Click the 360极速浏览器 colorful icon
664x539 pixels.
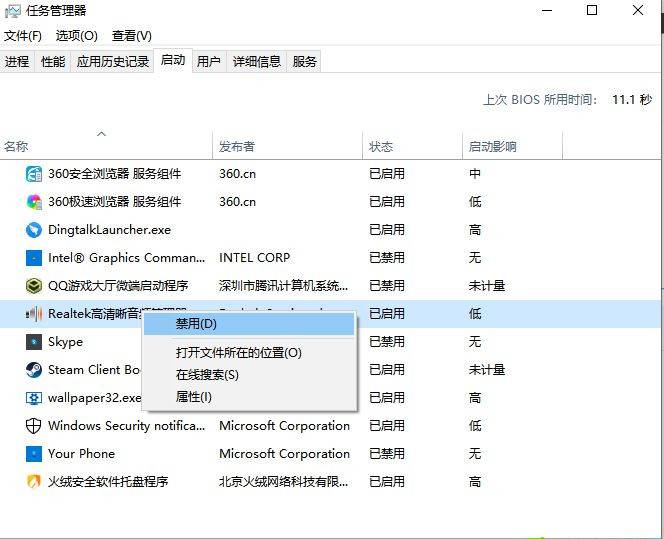pos(33,202)
